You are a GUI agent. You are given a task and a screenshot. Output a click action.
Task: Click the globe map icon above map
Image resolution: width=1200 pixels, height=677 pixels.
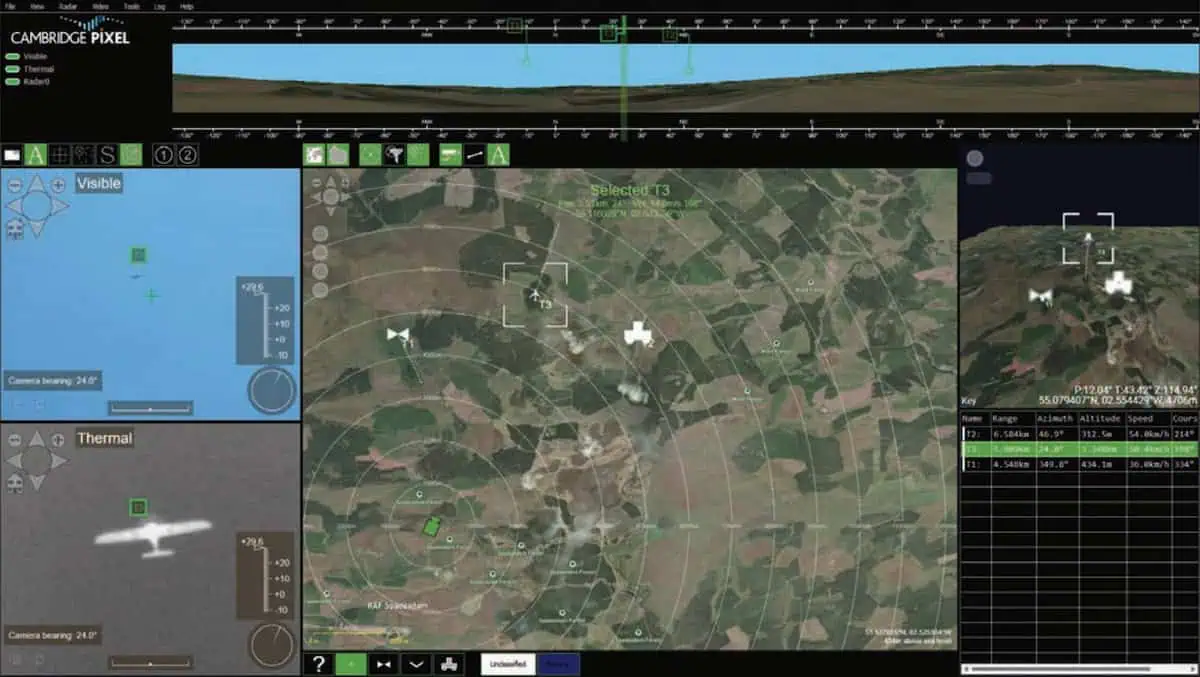click(314, 154)
